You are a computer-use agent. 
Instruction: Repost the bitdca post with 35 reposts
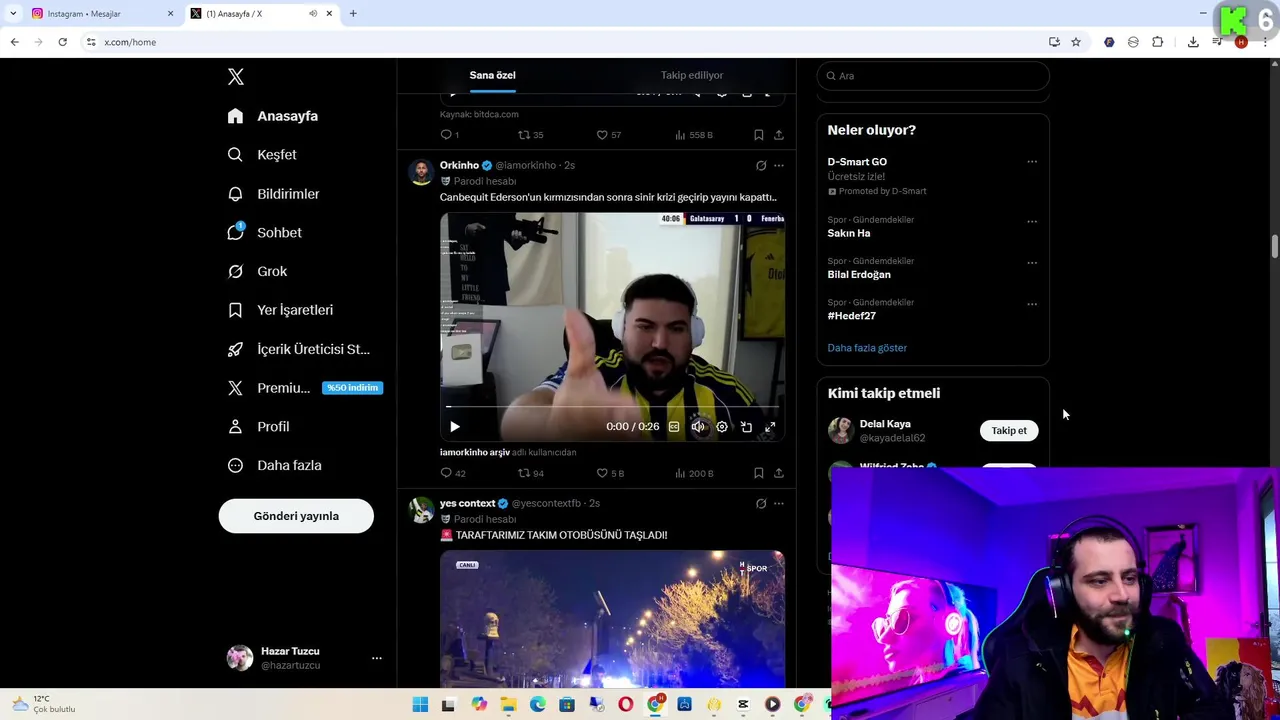[x=531, y=135]
